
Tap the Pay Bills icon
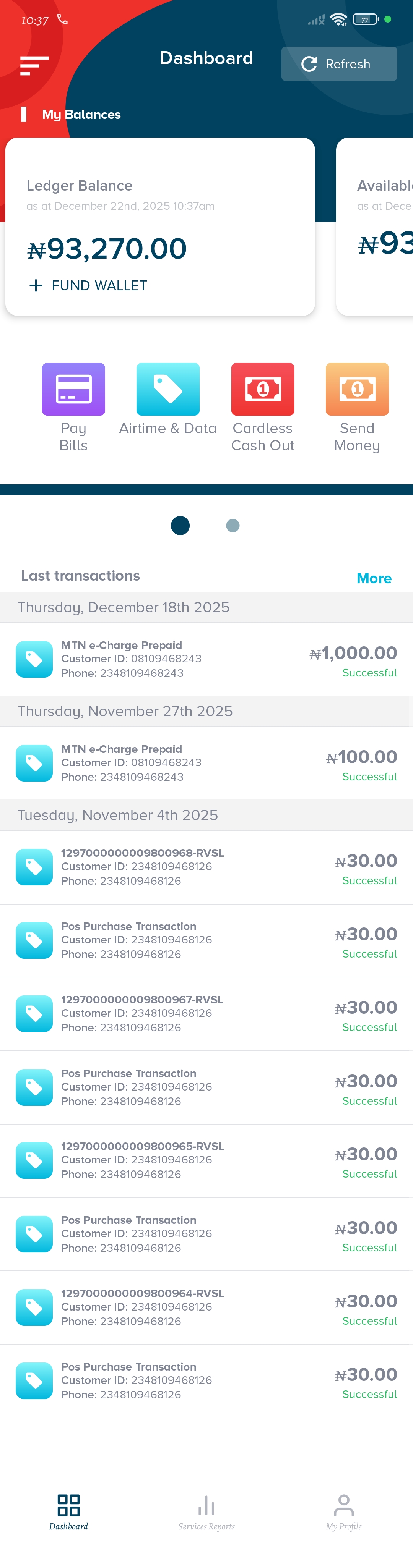73,389
